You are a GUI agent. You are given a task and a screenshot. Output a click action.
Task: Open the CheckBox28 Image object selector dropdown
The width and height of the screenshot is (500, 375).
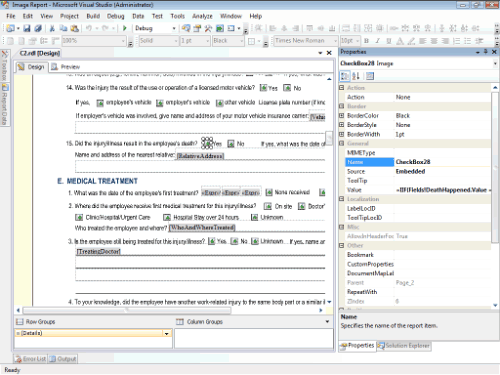tap(495, 63)
